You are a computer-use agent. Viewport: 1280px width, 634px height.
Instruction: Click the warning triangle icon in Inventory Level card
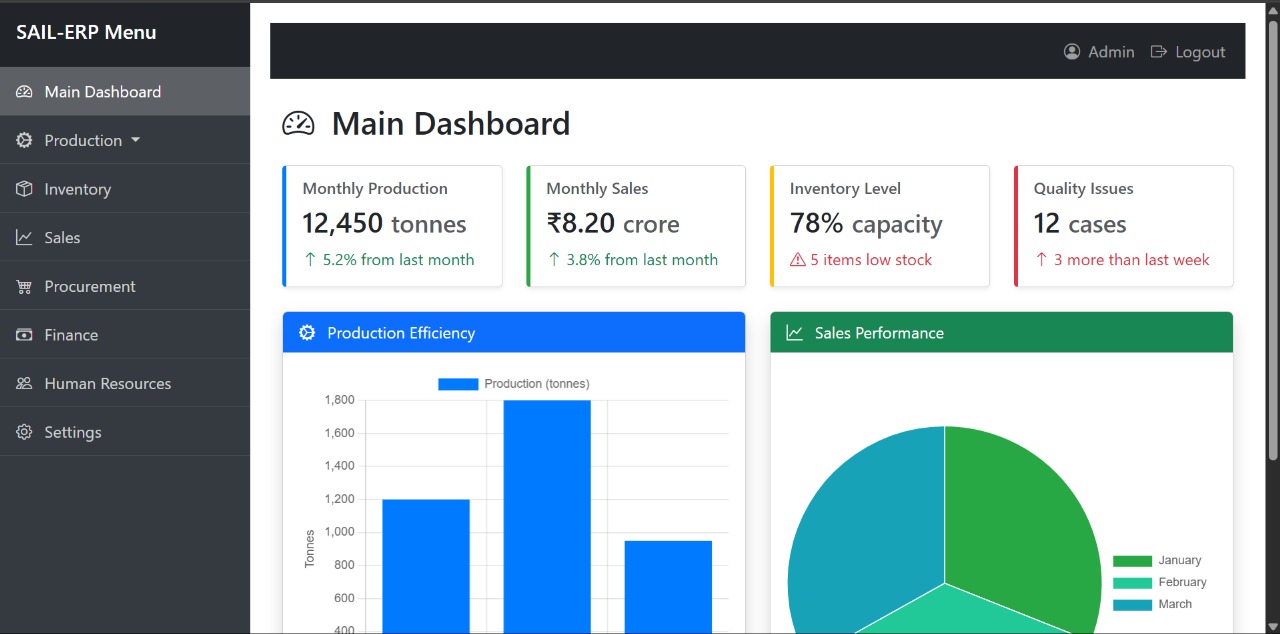point(798,260)
